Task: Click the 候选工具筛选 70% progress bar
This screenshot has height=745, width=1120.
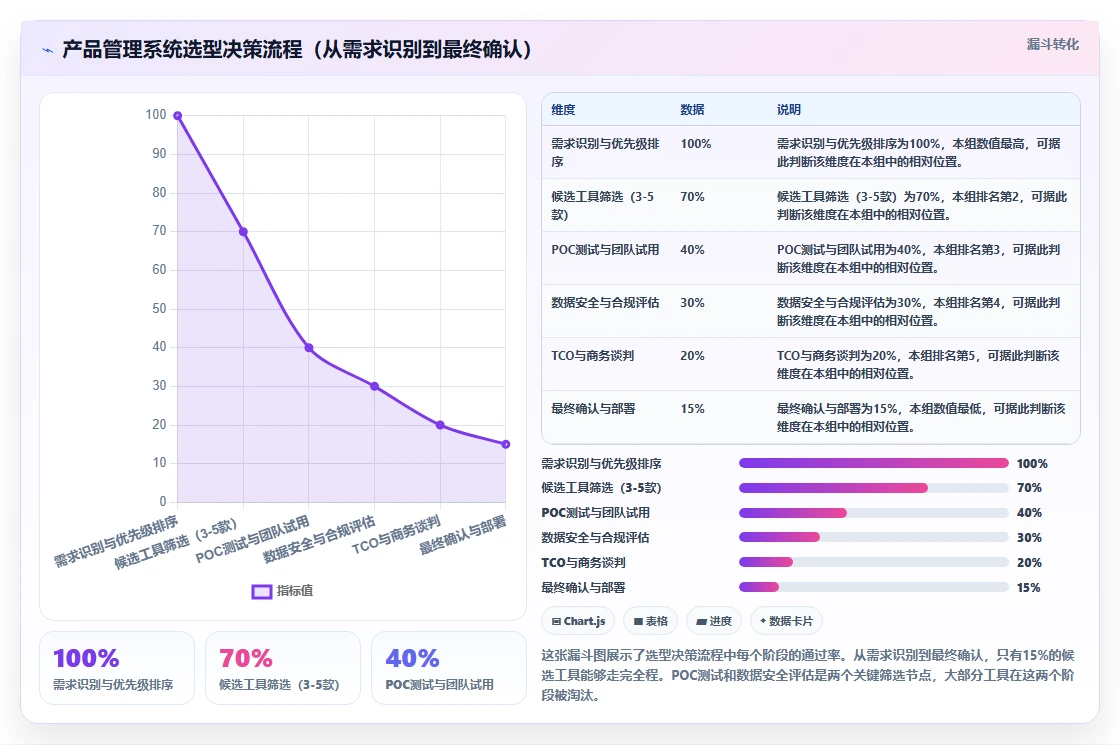Action: tap(874, 488)
